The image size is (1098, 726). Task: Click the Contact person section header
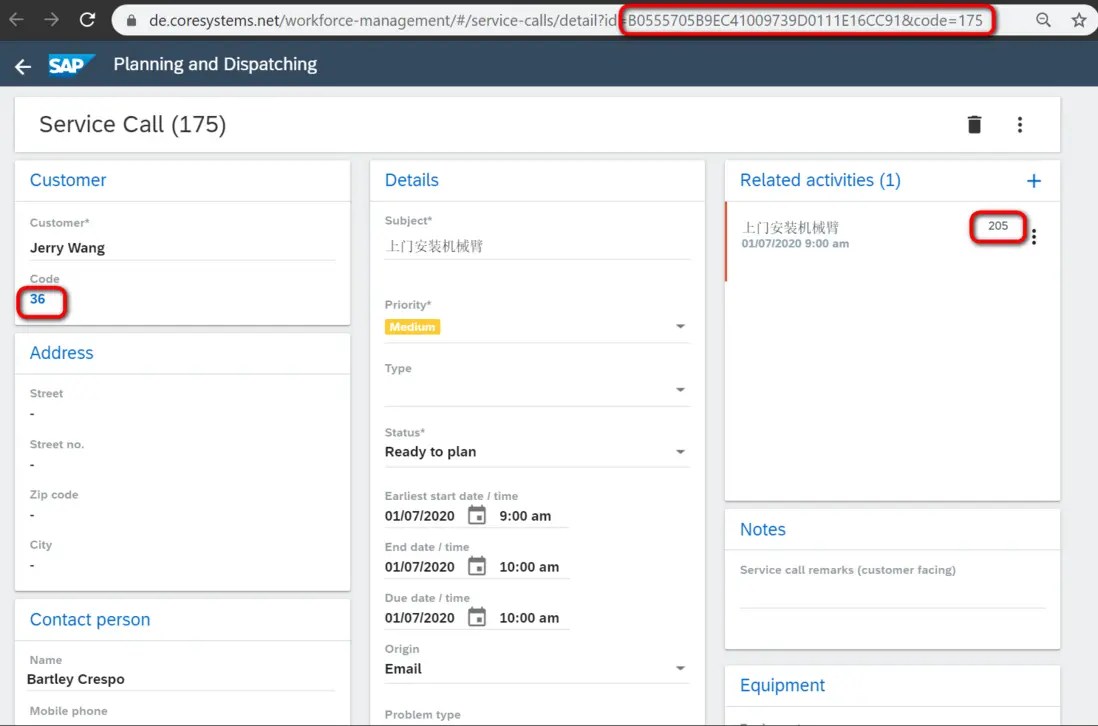[x=89, y=619]
